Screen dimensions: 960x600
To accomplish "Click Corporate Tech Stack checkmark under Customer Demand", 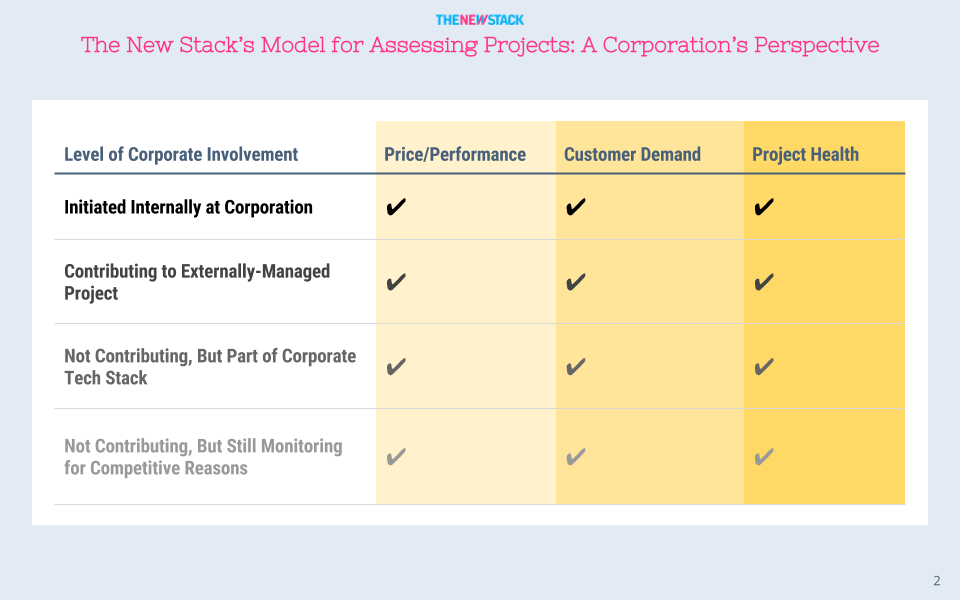I will point(576,367).
